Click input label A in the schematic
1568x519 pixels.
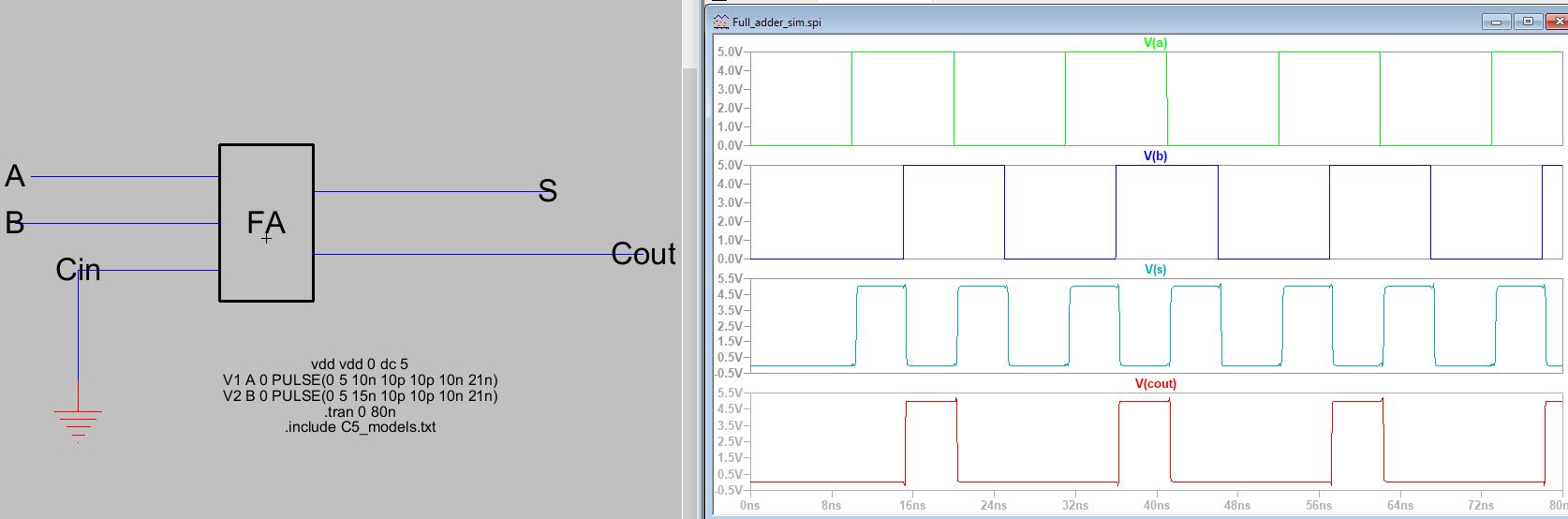(15, 175)
